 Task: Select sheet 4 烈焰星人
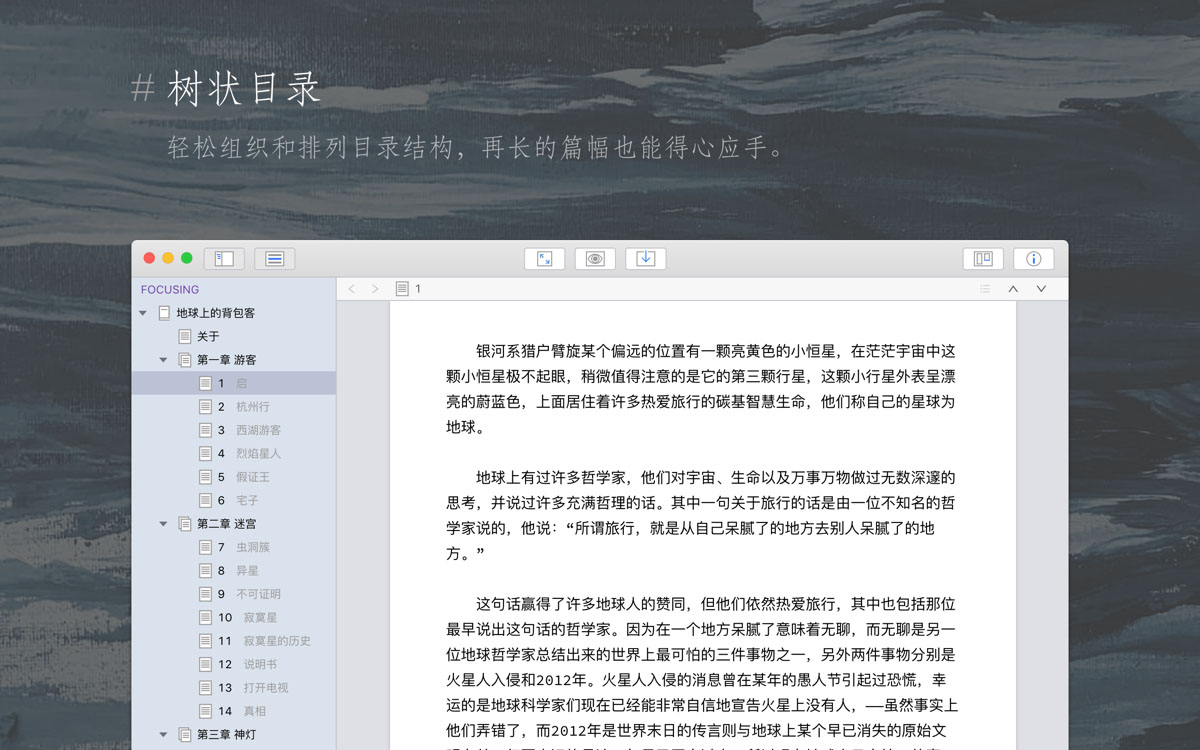[x=234, y=453]
